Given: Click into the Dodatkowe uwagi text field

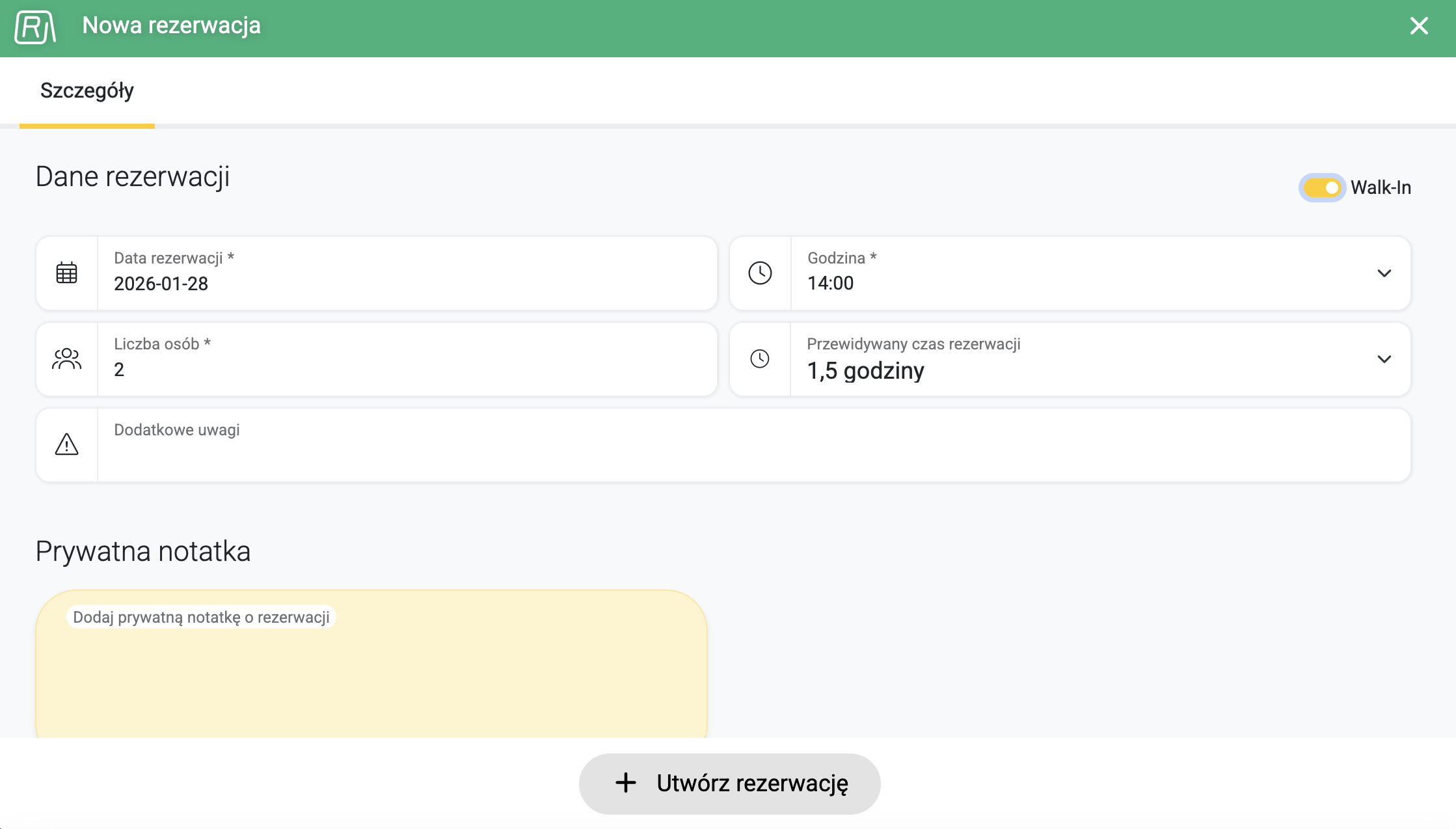Looking at the screenshot, I should tap(753, 455).
